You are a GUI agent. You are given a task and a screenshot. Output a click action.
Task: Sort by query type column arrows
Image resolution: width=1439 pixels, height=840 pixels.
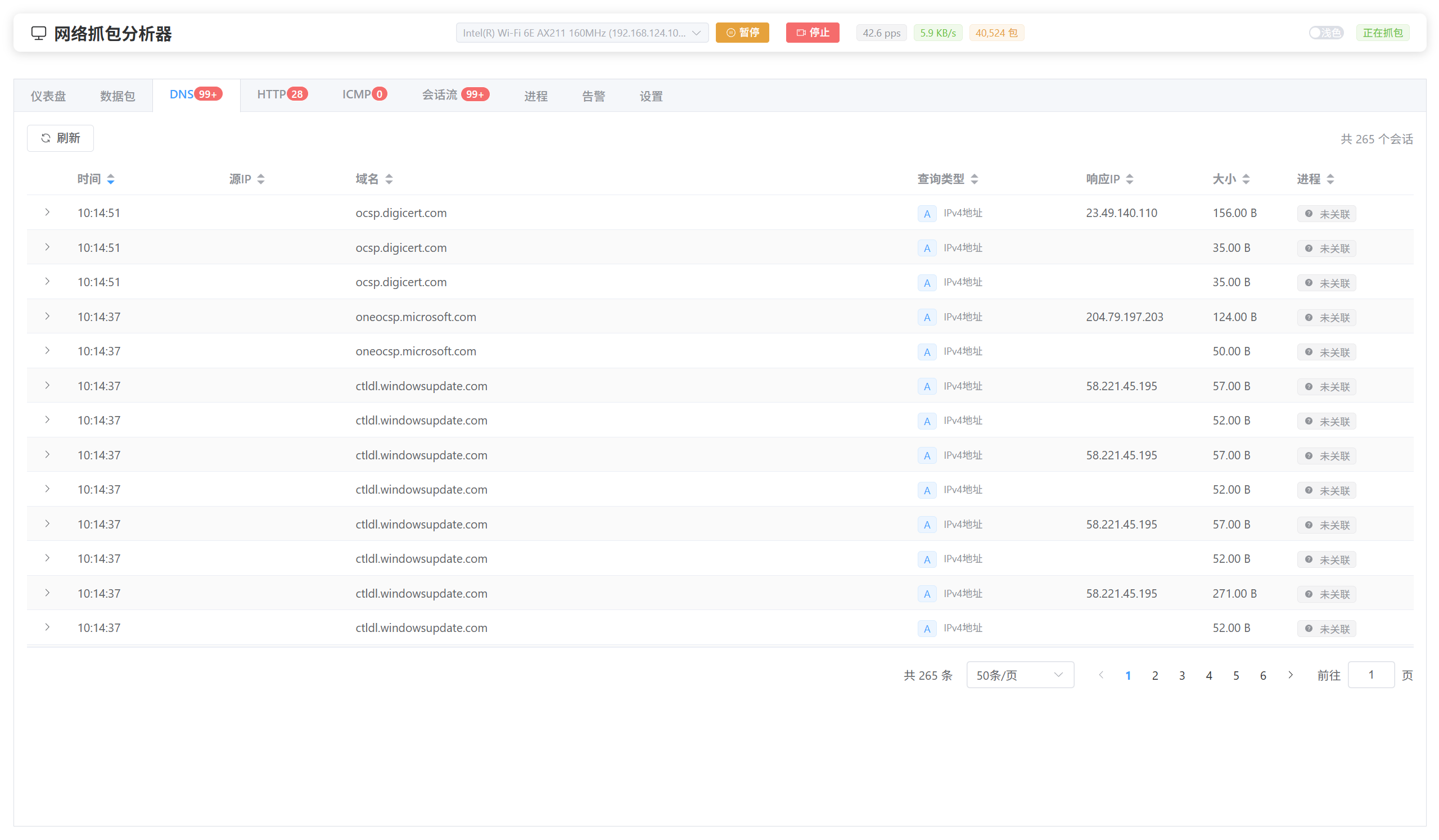[974, 179]
